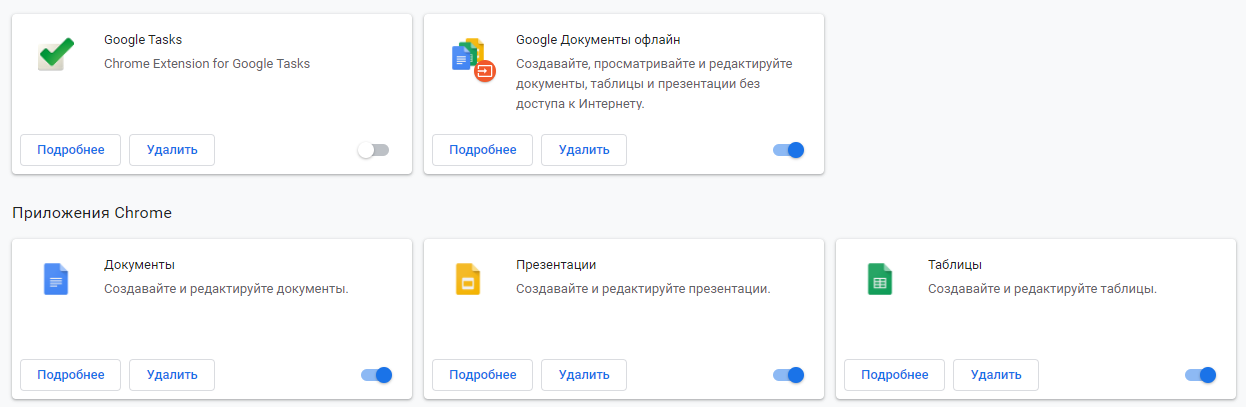
Task: Disable the Таблицы app toggle
Action: click(1200, 375)
